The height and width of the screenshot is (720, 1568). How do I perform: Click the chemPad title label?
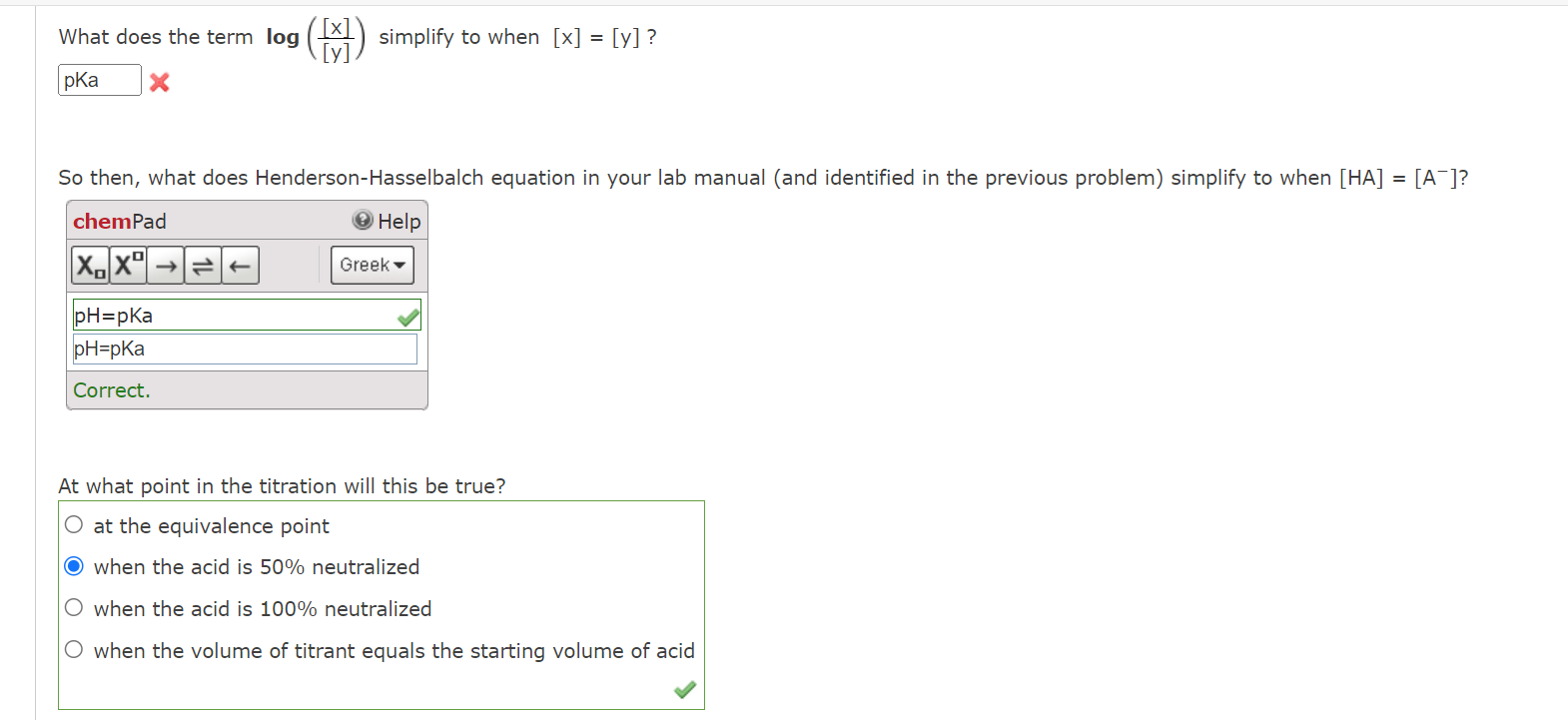tap(120, 221)
